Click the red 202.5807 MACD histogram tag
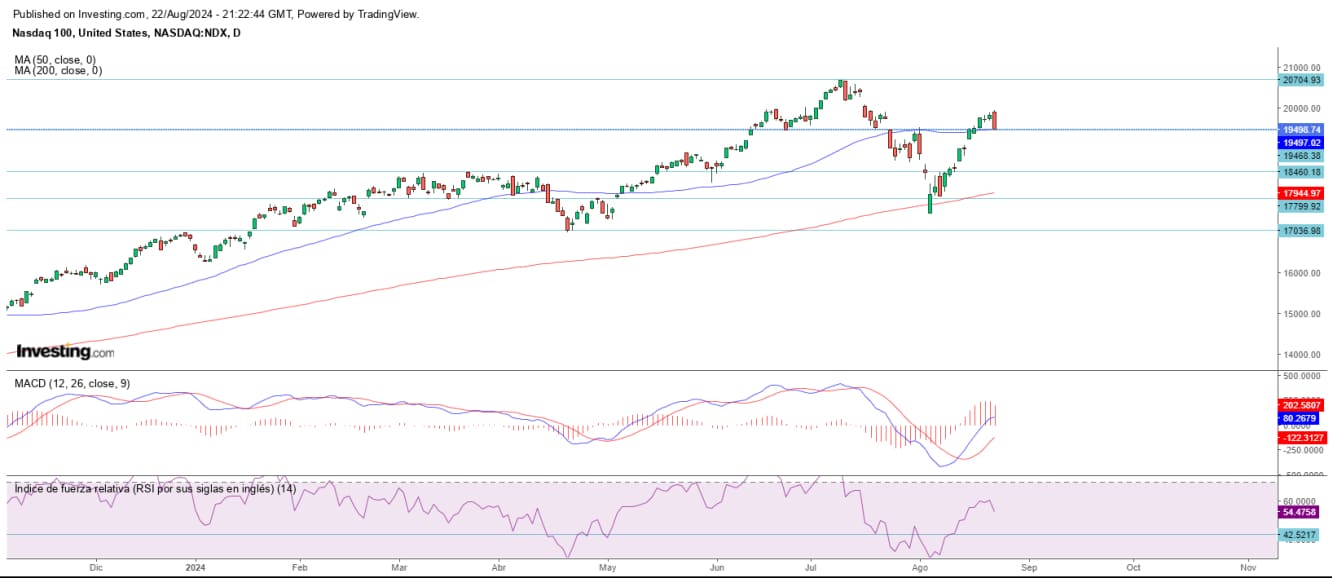1332x578 pixels. tap(1301, 405)
